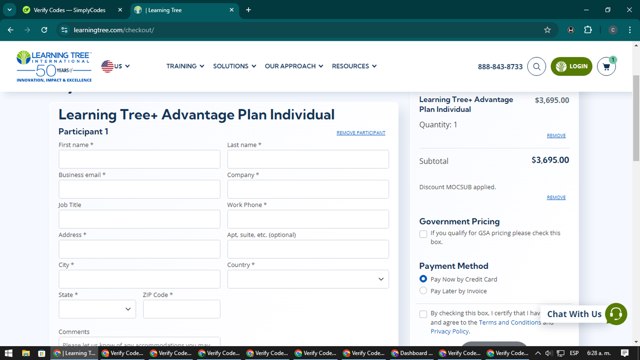Screen dimensions: 640x360
Task: Click the LOGIN button
Action: click(571, 66)
